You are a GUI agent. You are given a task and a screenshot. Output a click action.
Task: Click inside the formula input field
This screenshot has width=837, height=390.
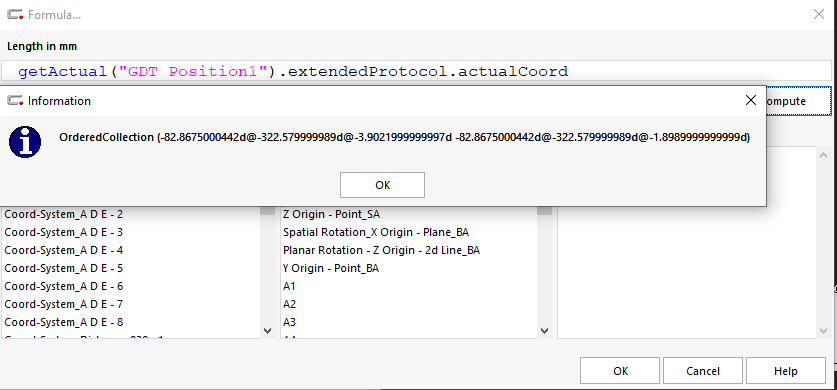coord(416,71)
